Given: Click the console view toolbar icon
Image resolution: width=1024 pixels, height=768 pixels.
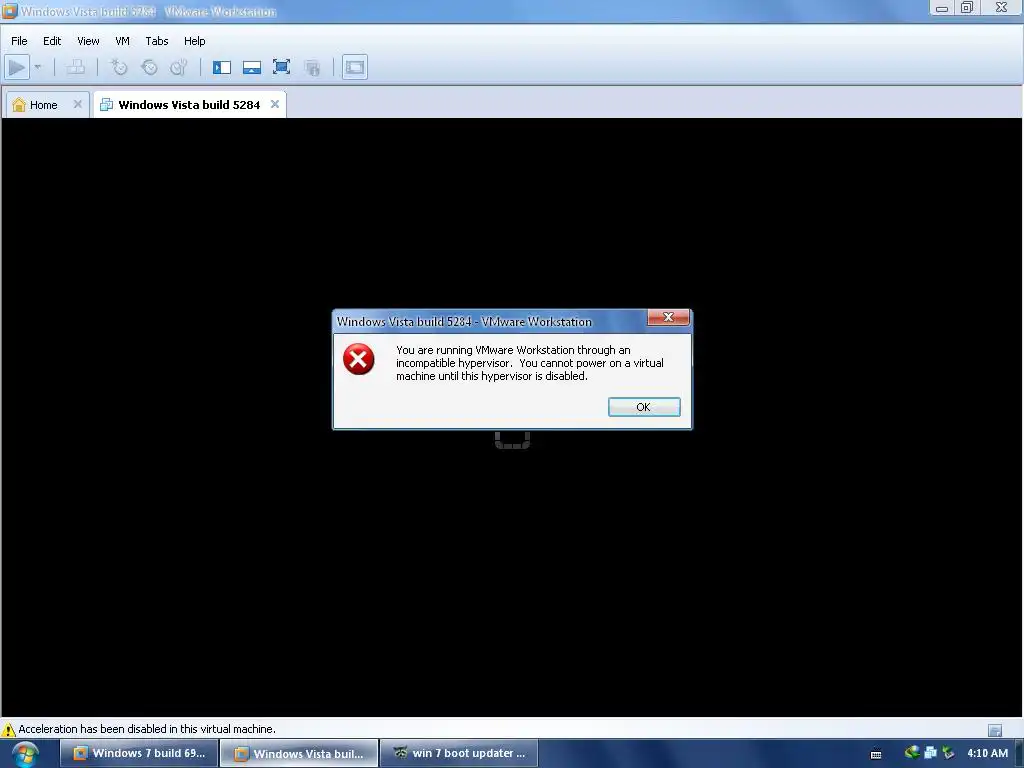Looking at the screenshot, I should [355, 67].
